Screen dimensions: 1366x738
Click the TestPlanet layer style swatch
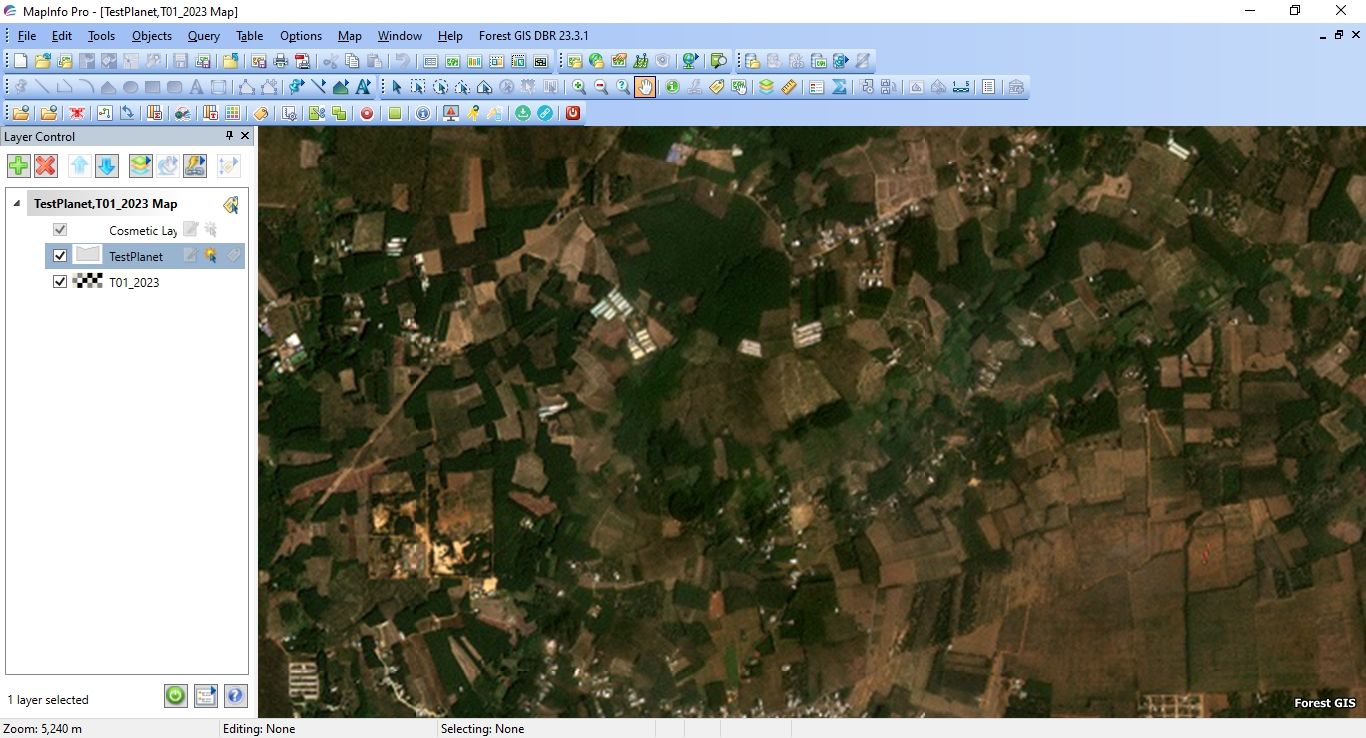(x=88, y=256)
